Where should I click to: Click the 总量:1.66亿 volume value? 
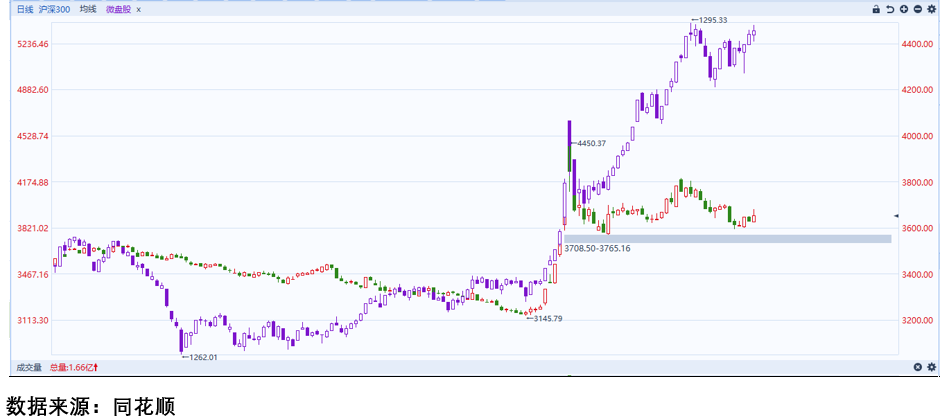(x=73, y=367)
